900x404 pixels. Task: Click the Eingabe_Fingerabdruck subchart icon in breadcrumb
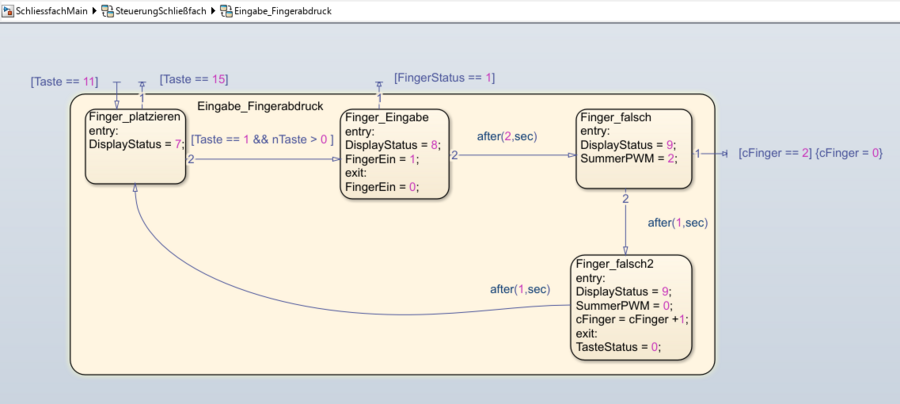tap(226, 10)
